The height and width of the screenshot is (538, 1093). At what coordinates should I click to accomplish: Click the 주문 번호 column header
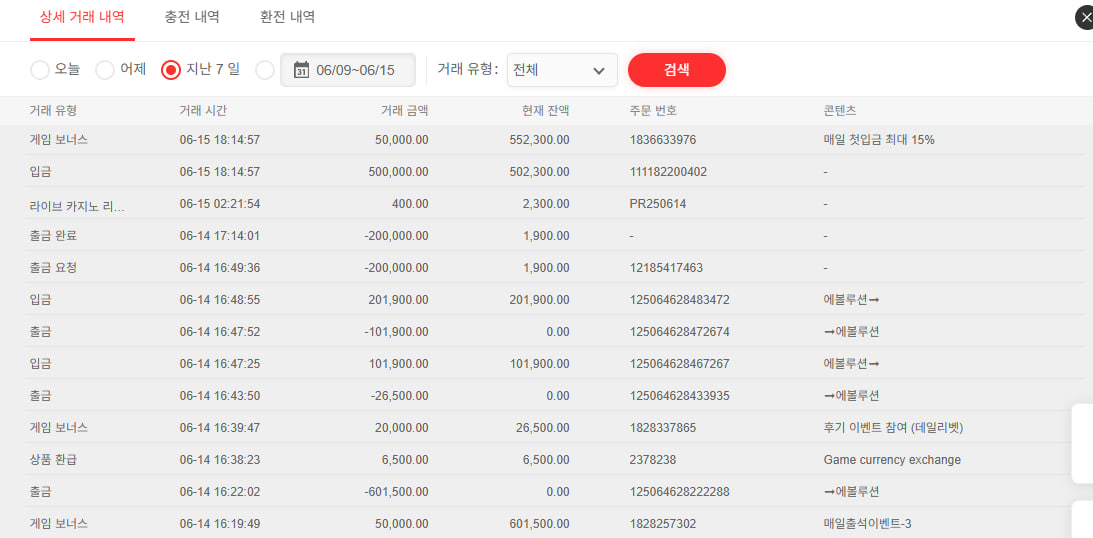[653, 110]
